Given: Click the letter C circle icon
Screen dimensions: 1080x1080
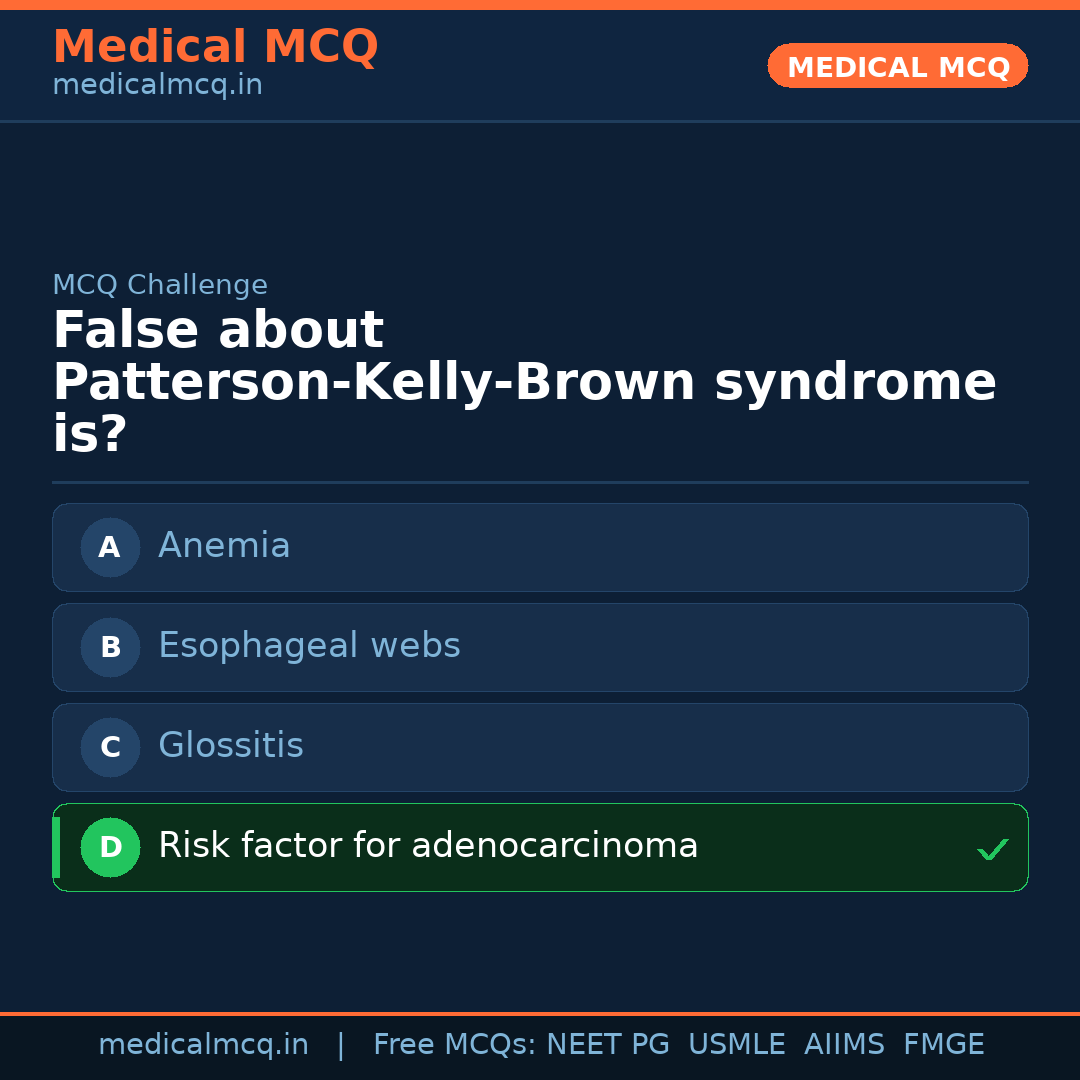Looking at the screenshot, I should 110,747.
